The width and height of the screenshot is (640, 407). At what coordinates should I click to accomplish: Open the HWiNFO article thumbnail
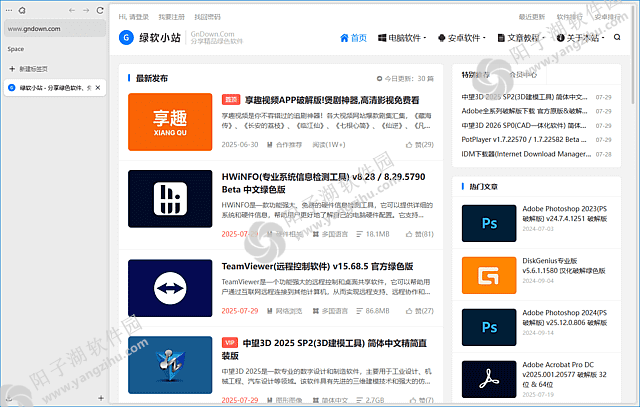pos(170,199)
